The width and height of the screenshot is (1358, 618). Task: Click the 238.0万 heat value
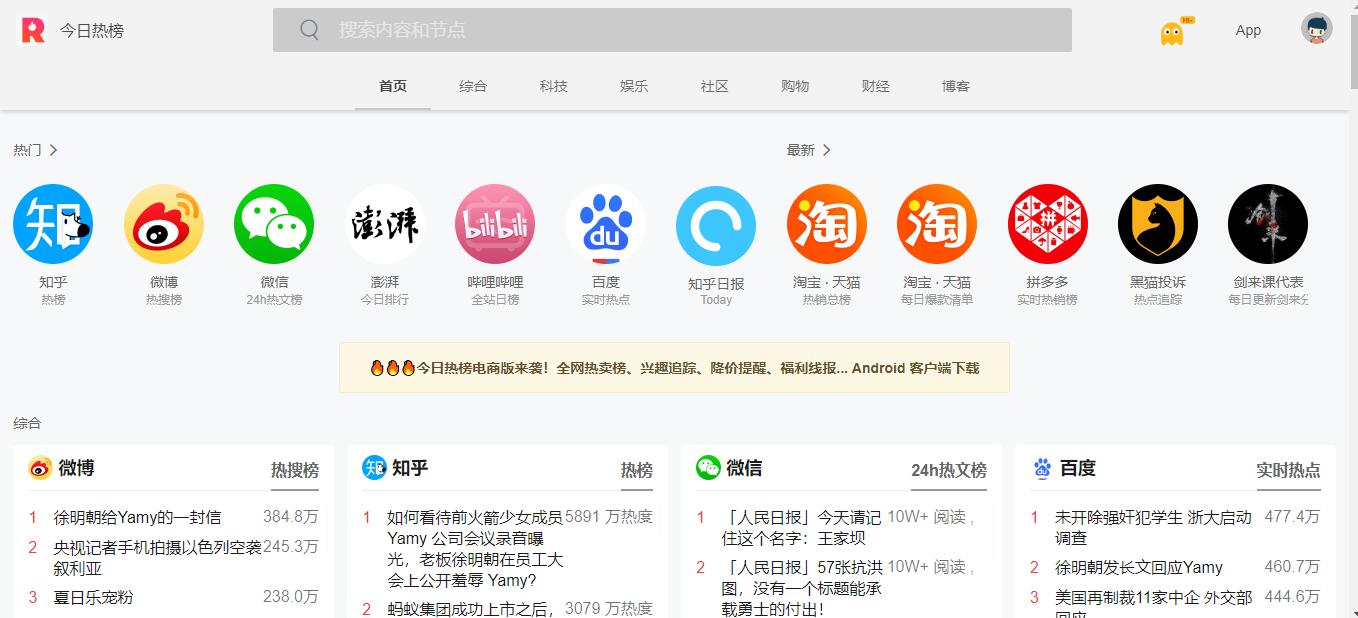pyautogui.click(x=291, y=597)
